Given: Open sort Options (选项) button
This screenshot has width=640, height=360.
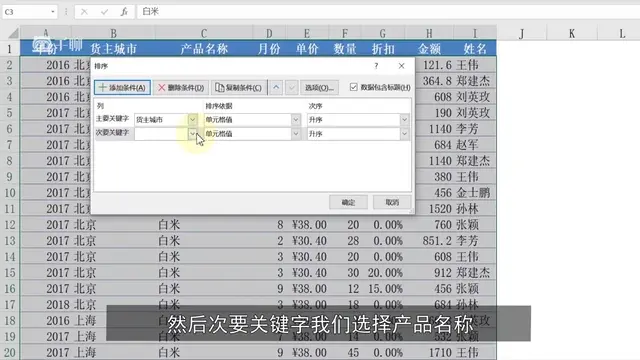Looking at the screenshot, I should [x=319, y=87].
